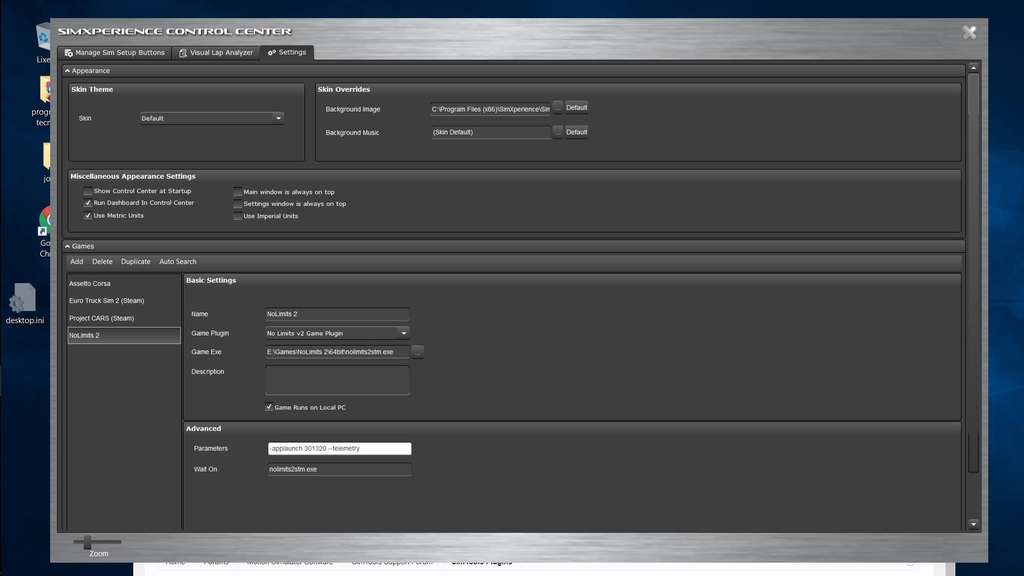Click the settings scrollbar down arrow
This screenshot has width=1024, height=576.
point(973,524)
